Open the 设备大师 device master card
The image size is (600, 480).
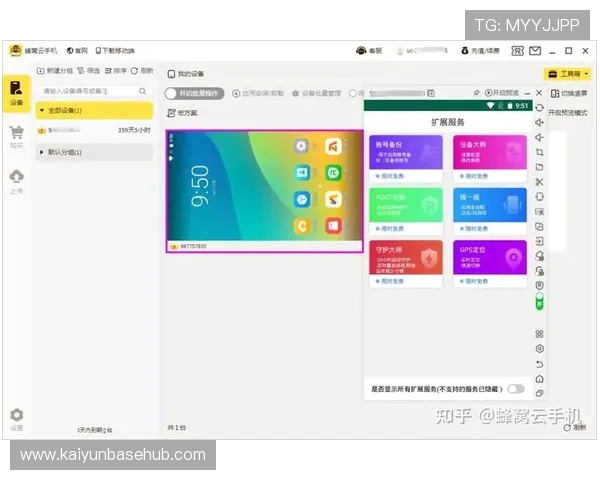(x=490, y=158)
